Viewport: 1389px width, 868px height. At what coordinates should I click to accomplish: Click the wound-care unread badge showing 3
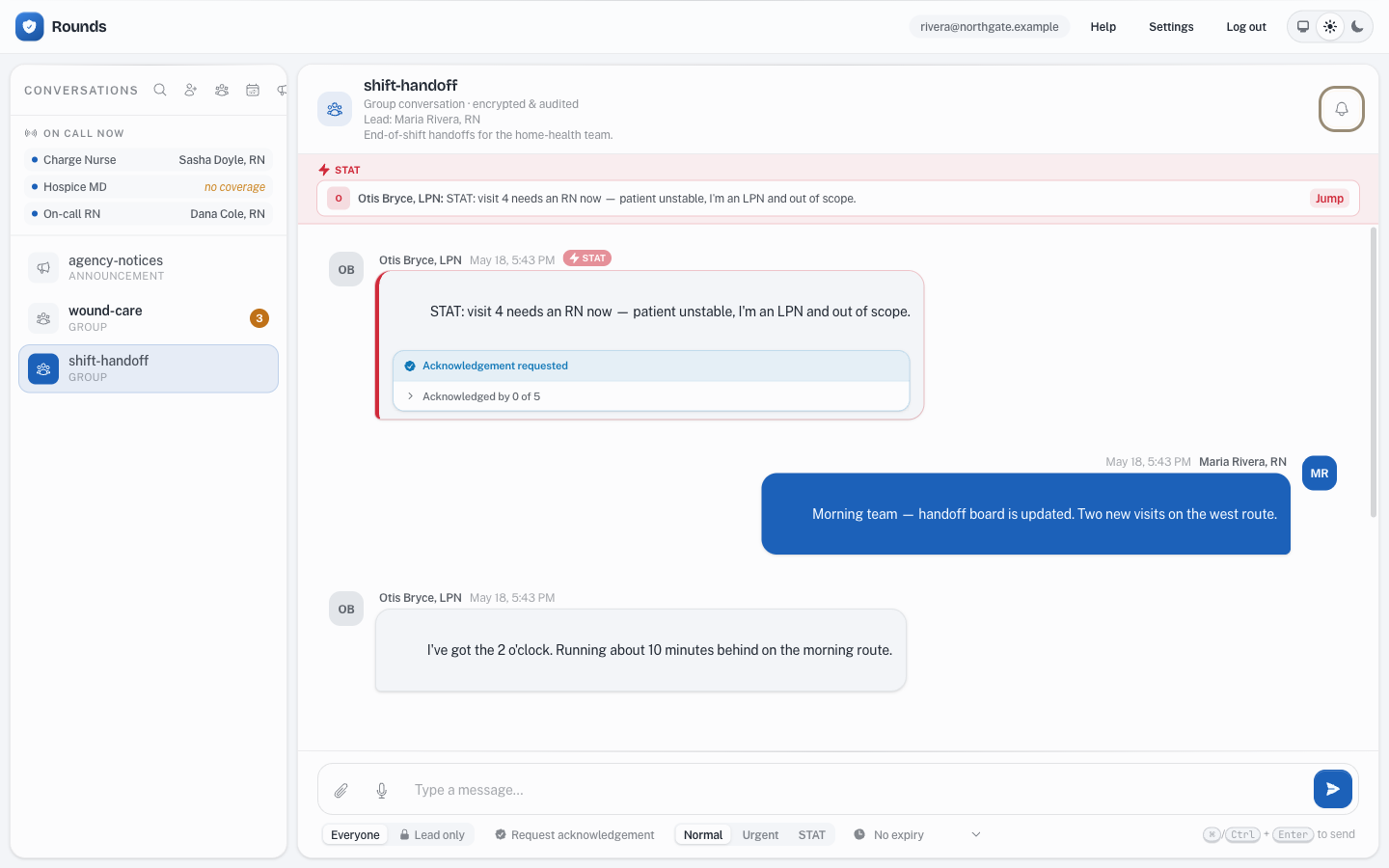coord(259,318)
